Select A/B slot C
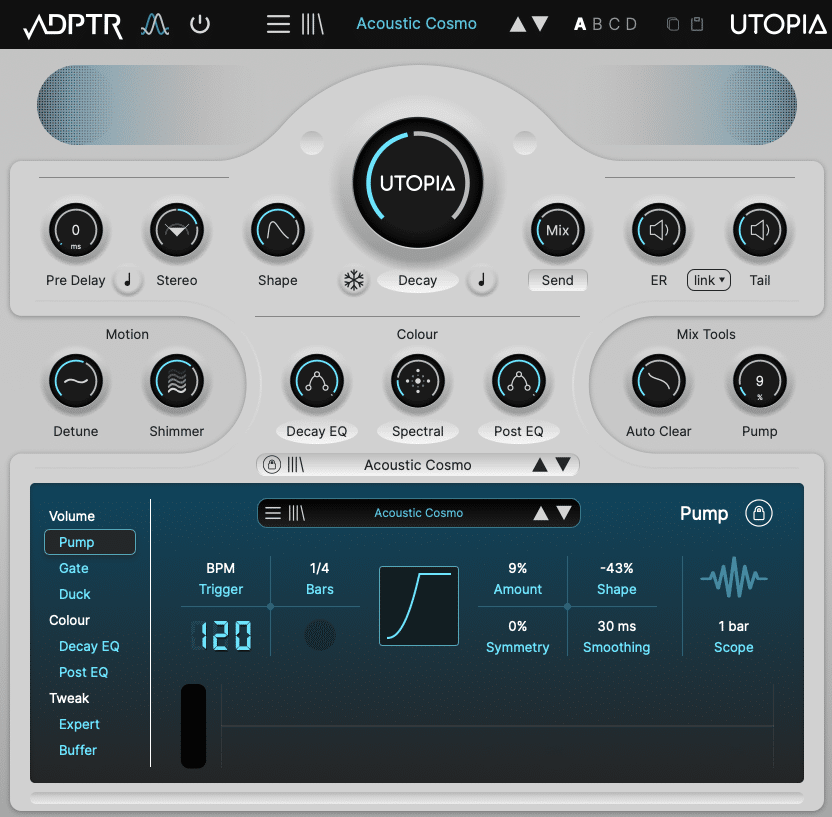Image resolution: width=832 pixels, height=817 pixels. [x=614, y=24]
